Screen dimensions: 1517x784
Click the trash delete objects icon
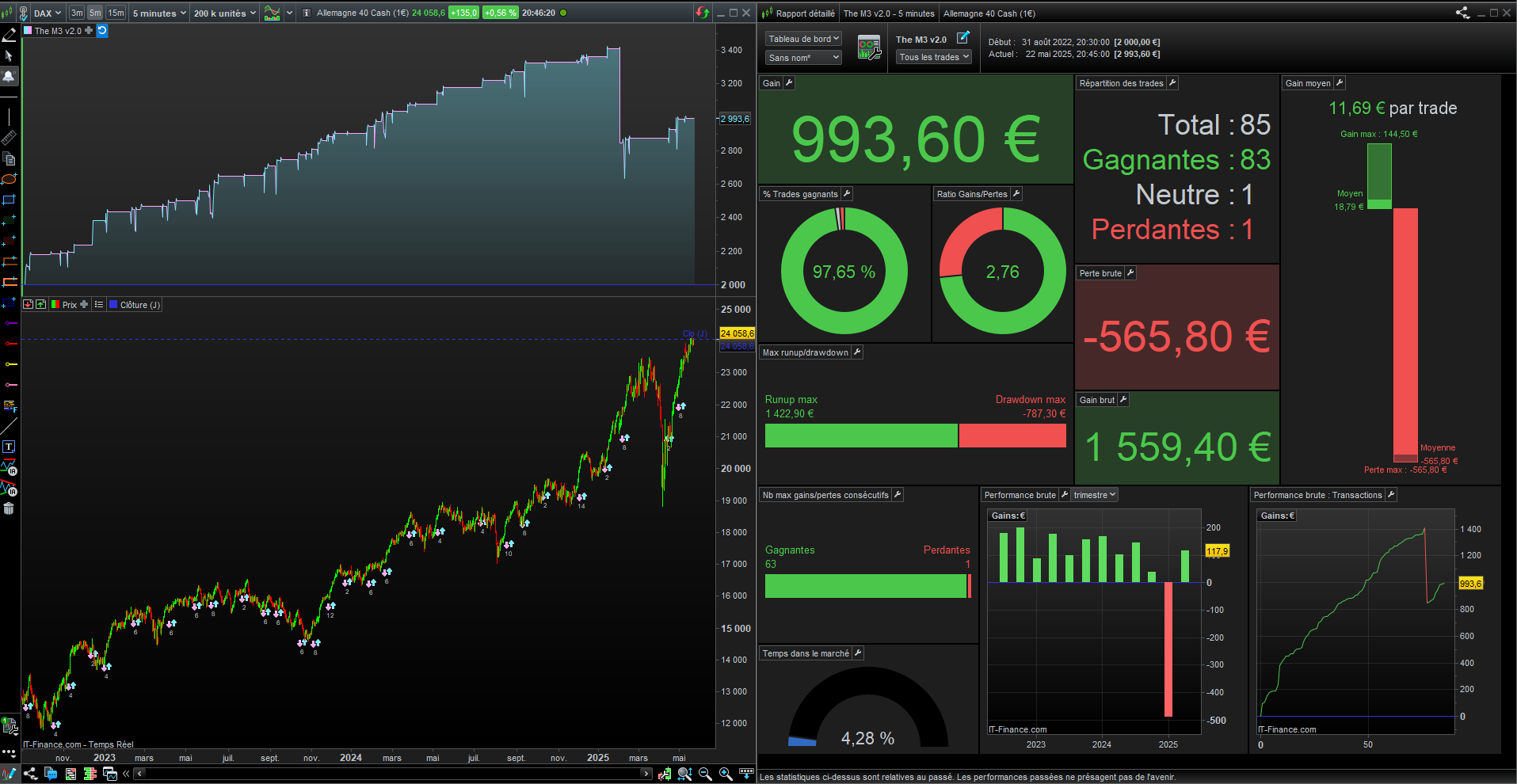click(9, 508)
